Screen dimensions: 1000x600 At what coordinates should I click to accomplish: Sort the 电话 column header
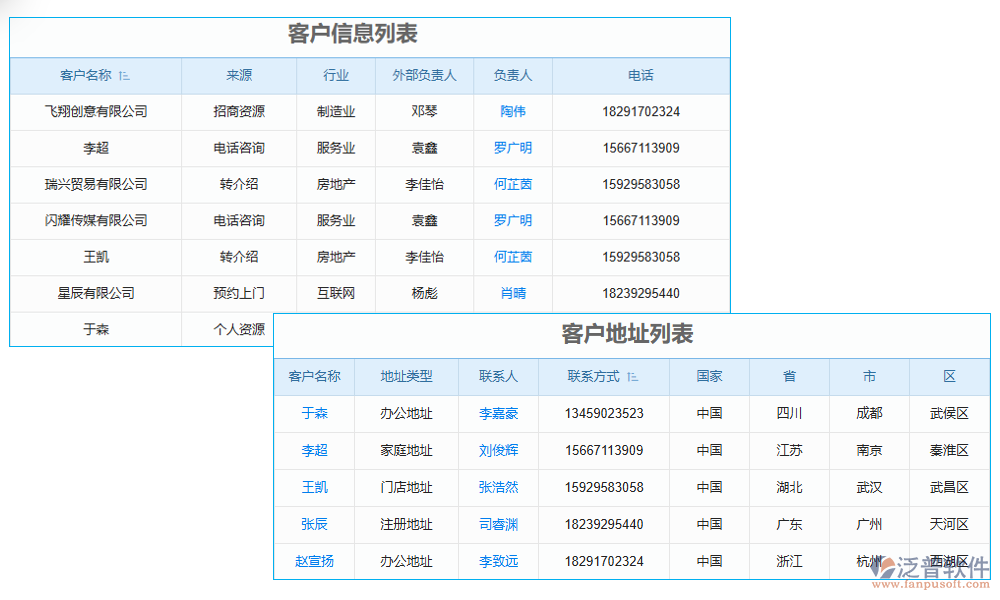[641, 76]
